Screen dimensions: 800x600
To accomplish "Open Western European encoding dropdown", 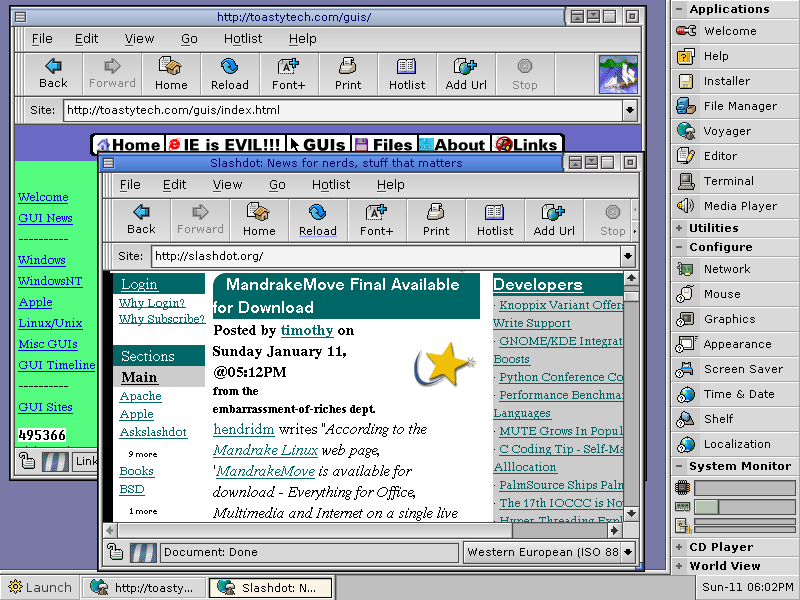I will pos(628,552).
